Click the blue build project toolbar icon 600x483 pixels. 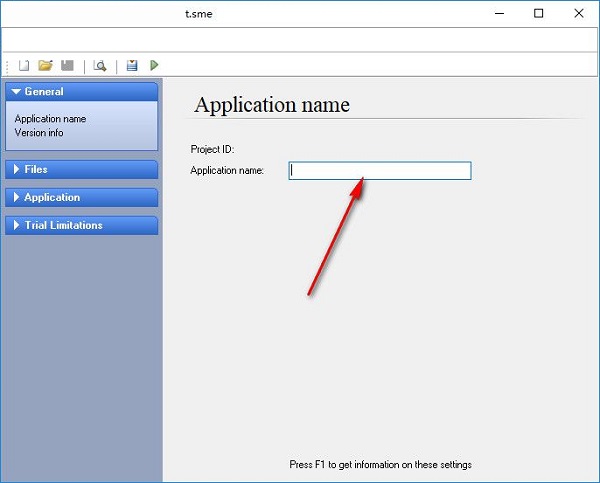click(x=132, y=66)
